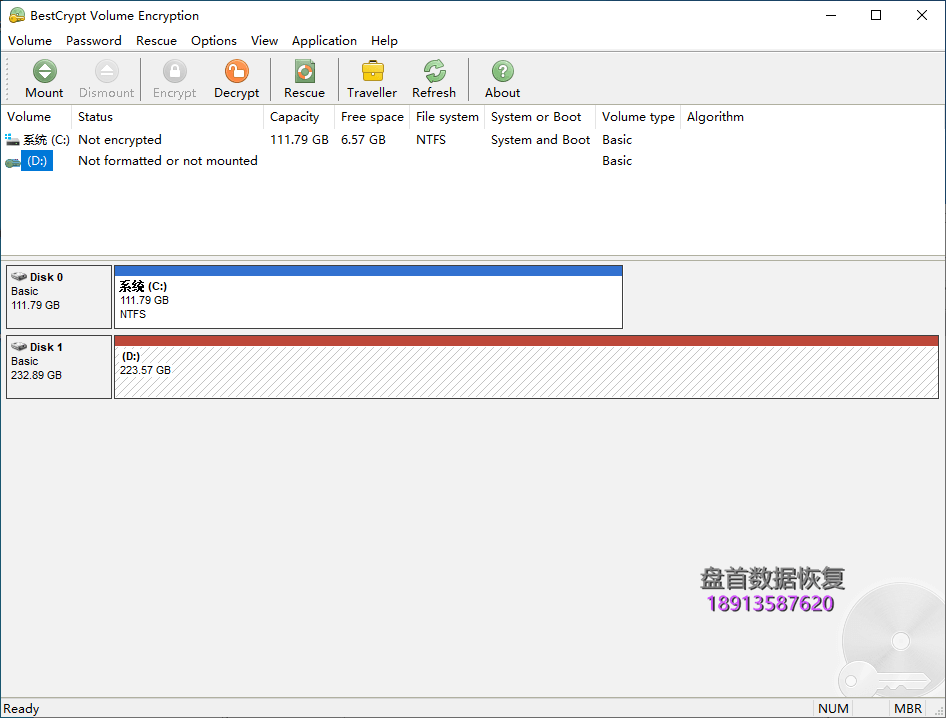The image size is (946, 718).
Task: Sort by the Algorithm column header
Action: [716, 117]
